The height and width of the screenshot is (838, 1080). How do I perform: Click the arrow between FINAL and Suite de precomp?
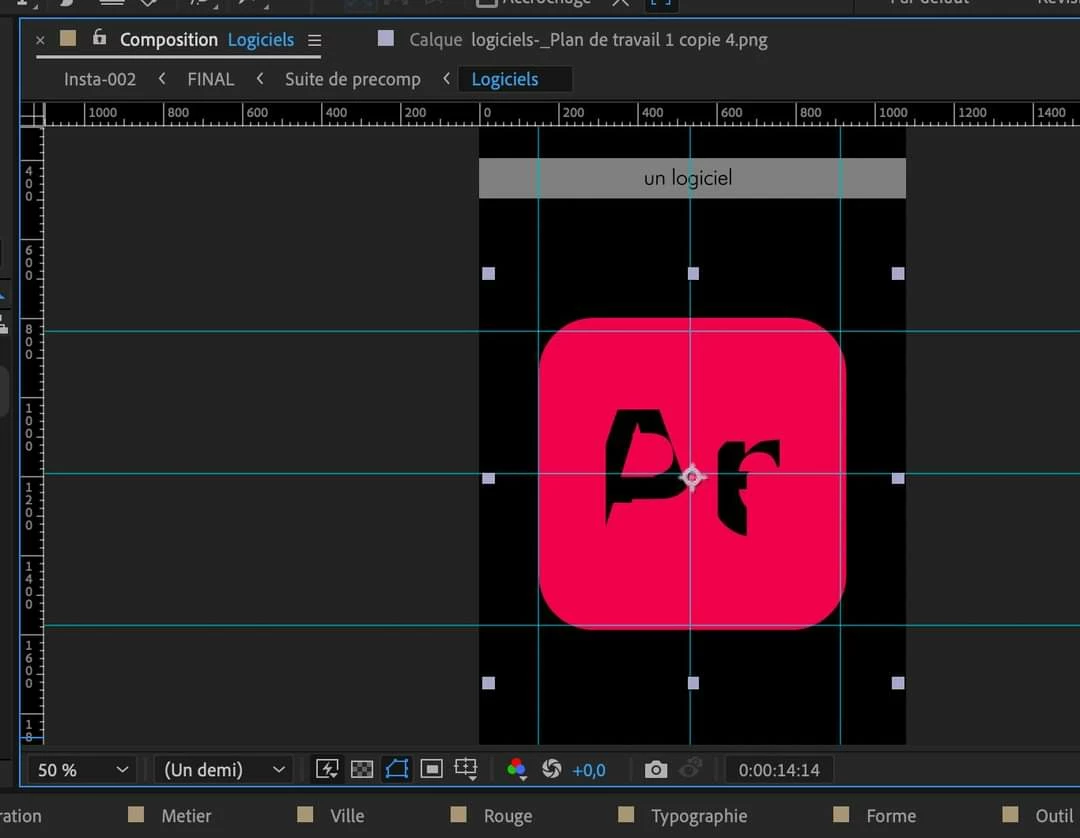[260, 78]
